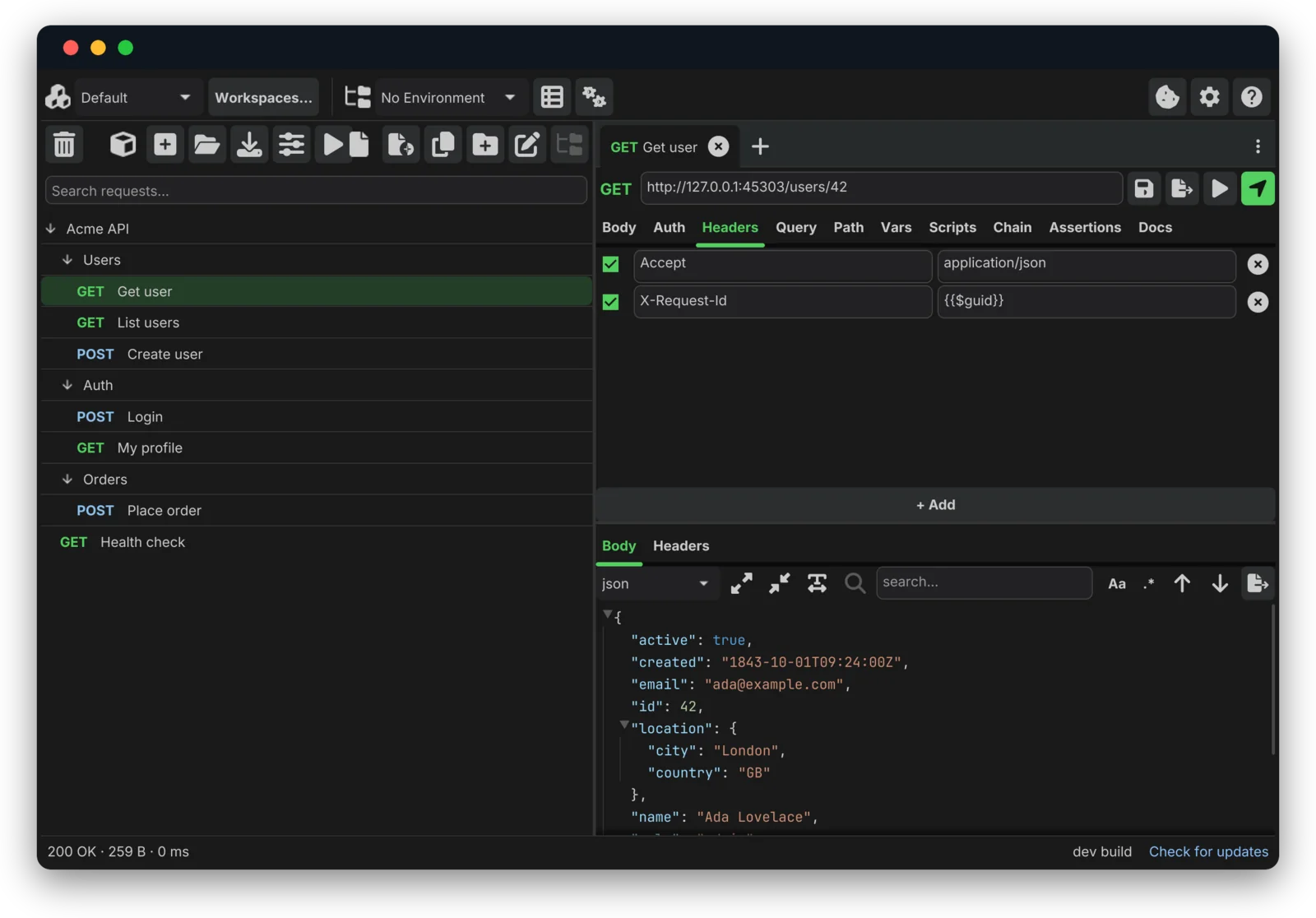This screenshot has height=918, width=1316.
Task: Save the request with the floppy disk icon
Action: coord(1143,188)
